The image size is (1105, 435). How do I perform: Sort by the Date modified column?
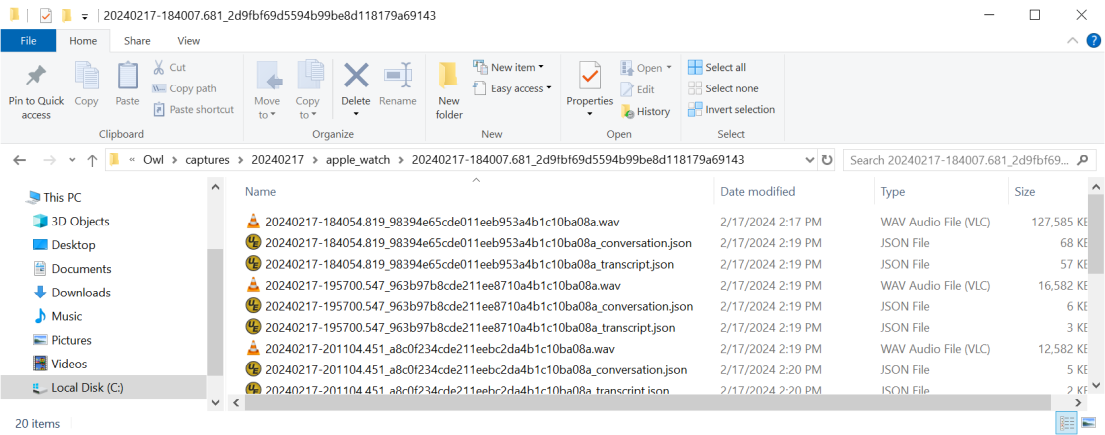[758, 192]
